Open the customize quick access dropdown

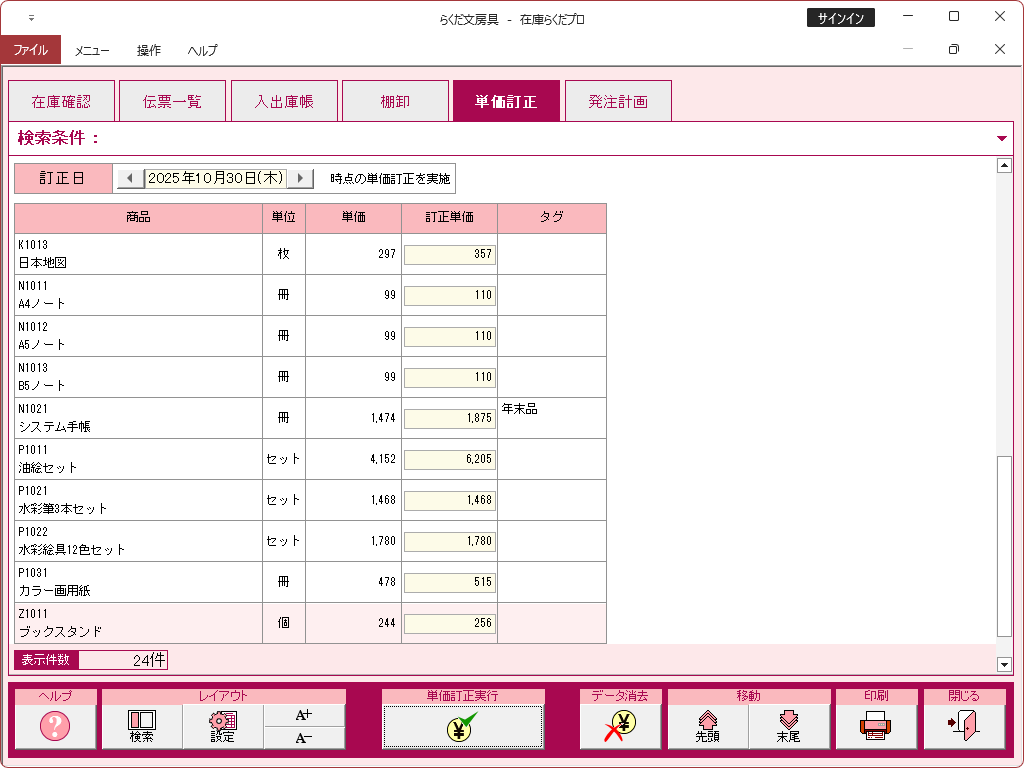pos(31,18)
